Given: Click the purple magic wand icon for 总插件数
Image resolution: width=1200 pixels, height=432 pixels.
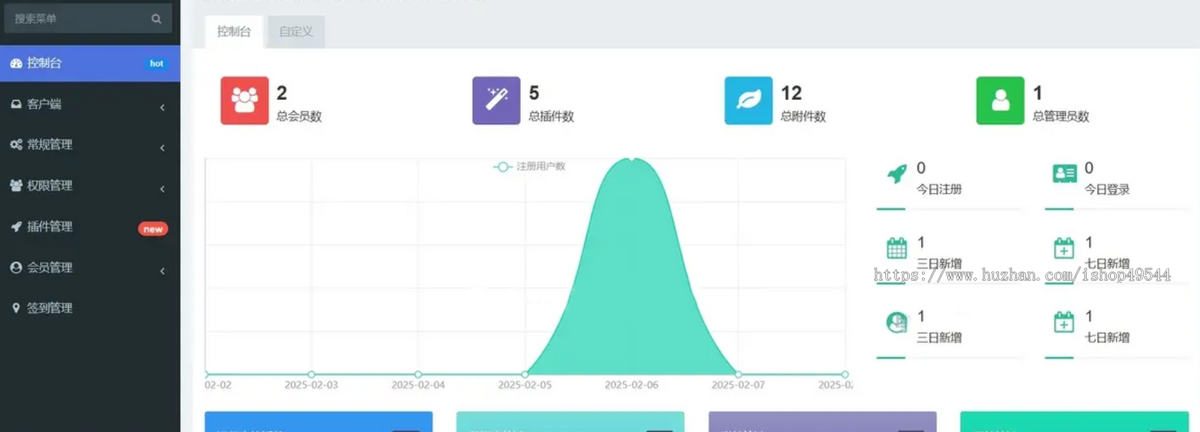Looking at the screenshot, I should [x=496, y=101].
